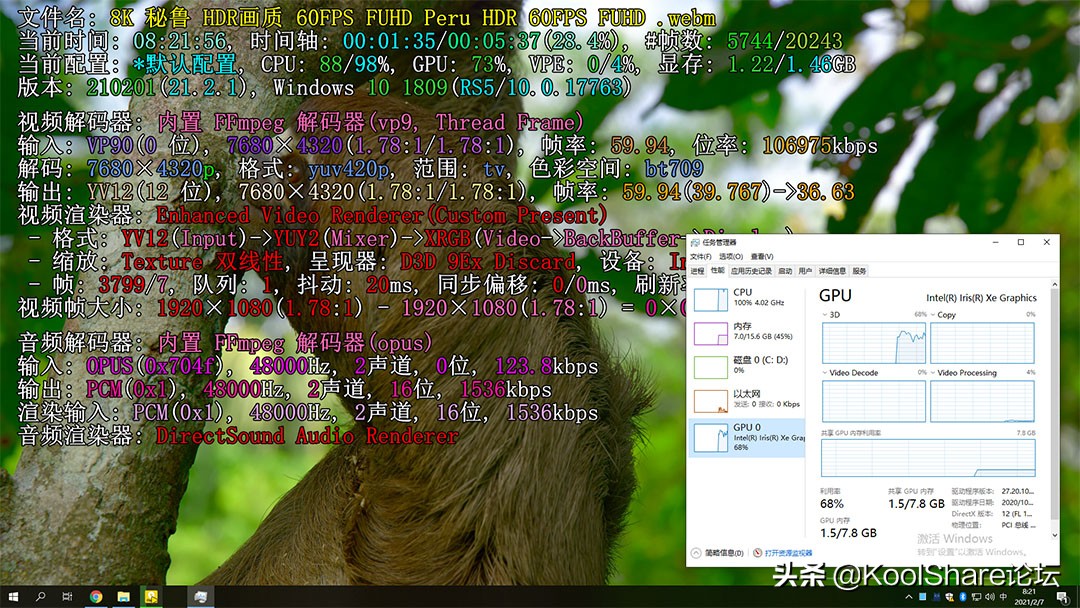Open the 3D engine selector dropdown
Screen dimensions: 1080x608
[826, 315]
